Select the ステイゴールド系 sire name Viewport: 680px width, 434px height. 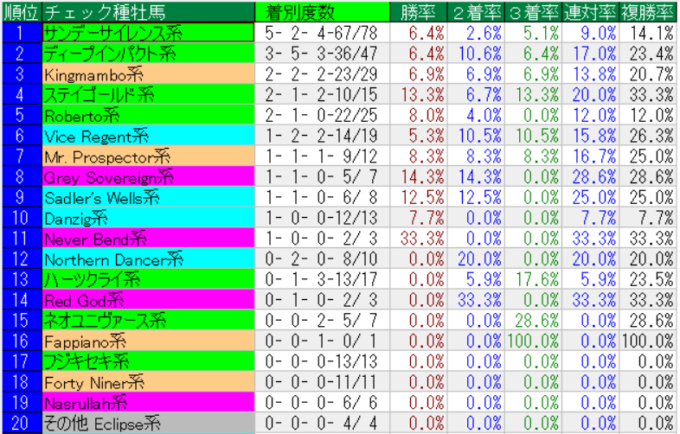pos(98,95)
